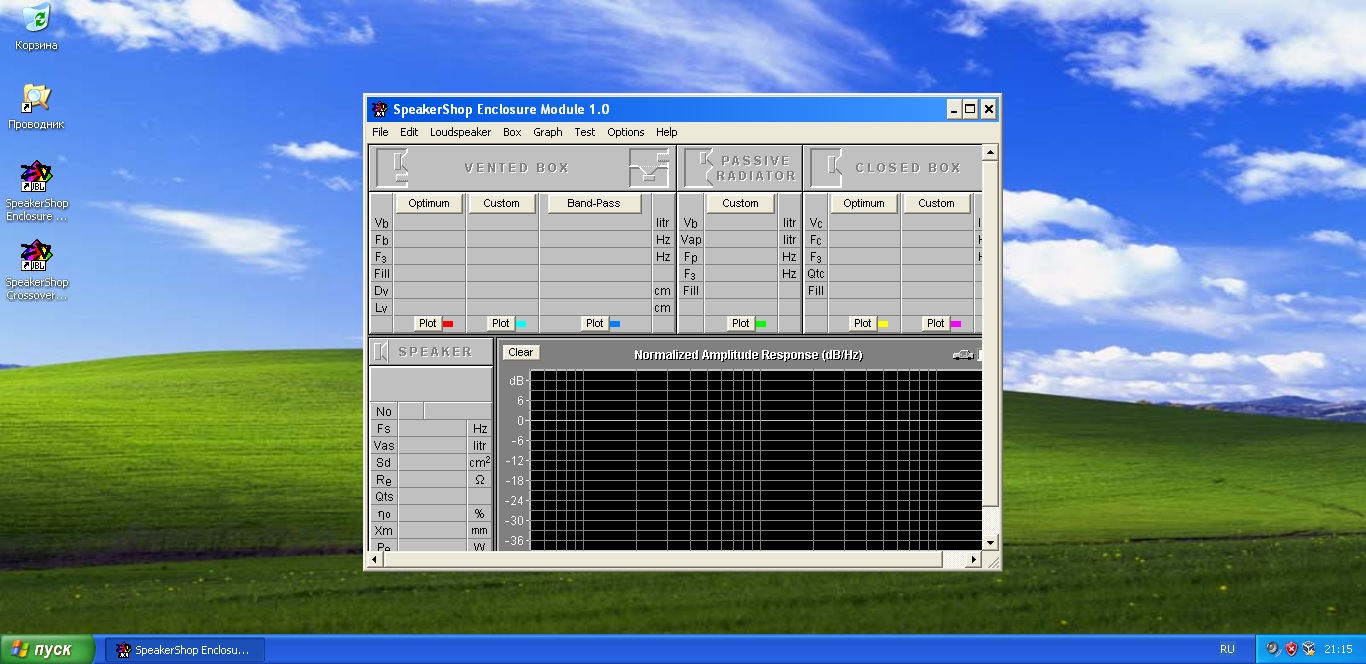This screenshot has width=1366, height=664.
Task: Click Plot button beside the green swatch
Action: coord(740,323)
